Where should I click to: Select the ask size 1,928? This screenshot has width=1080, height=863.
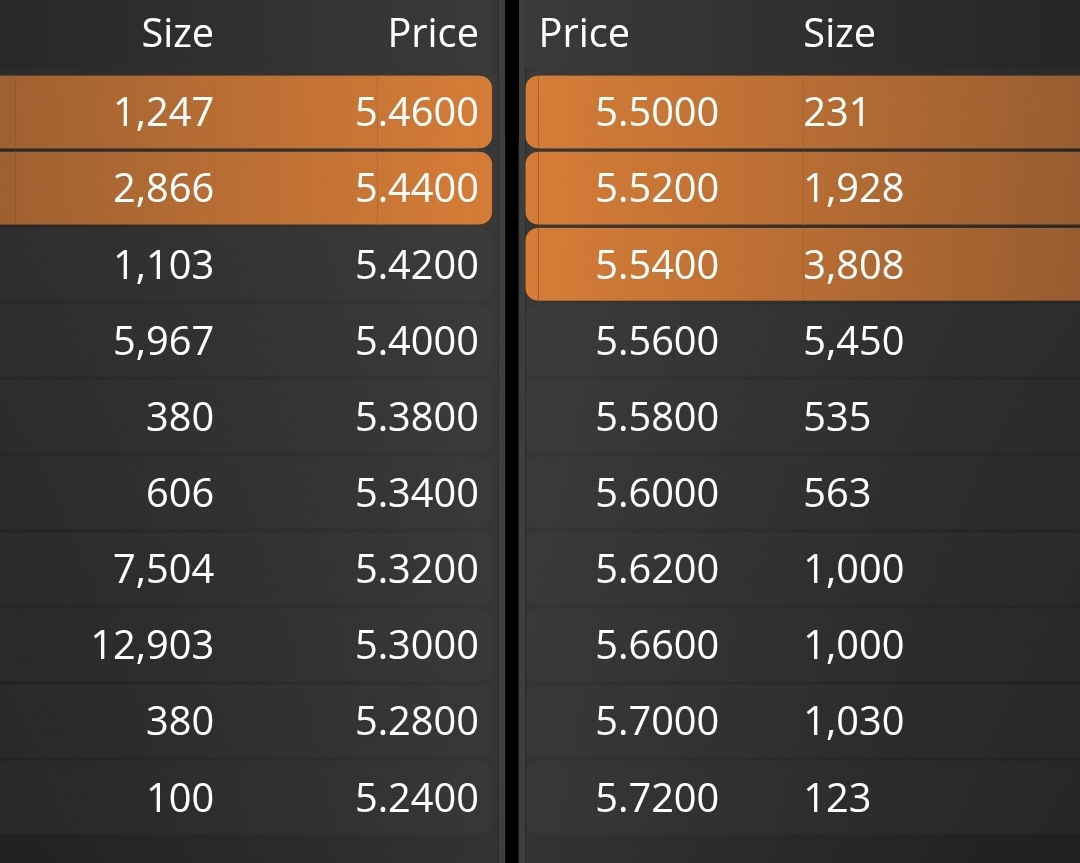coord(853,188)
